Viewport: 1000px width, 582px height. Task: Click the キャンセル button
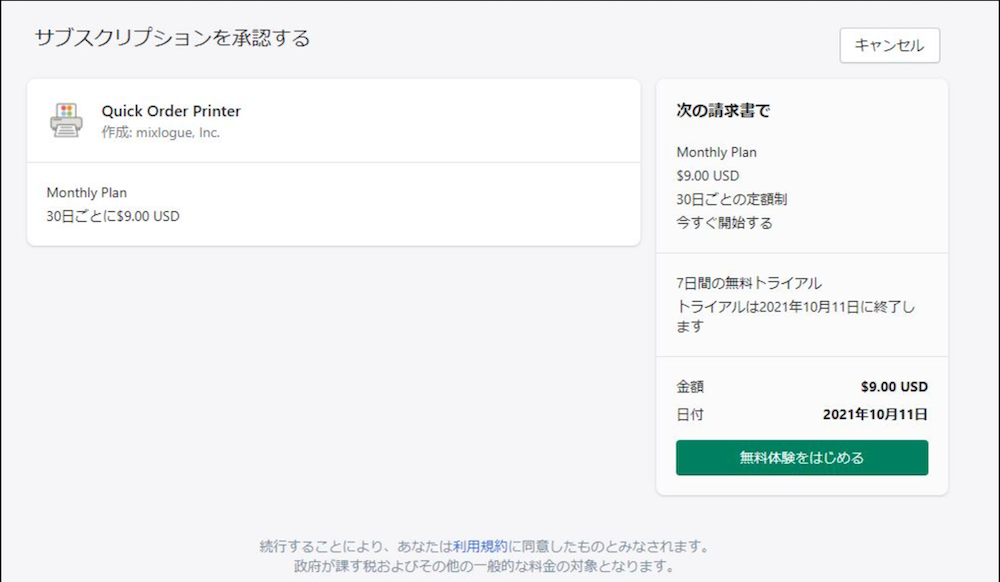889,45
